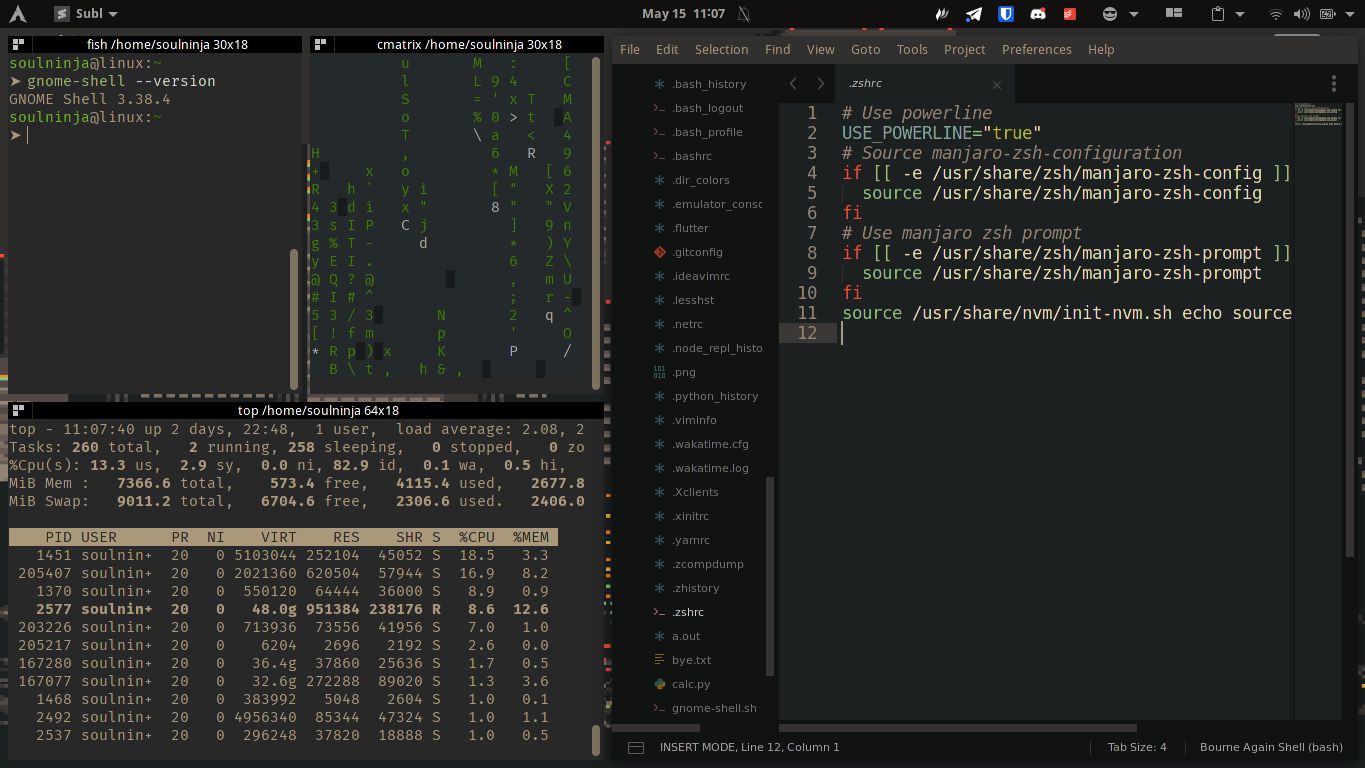Viewport: 1365px width, 768px height.
Task: Select the .zshrc tab
Action: click(x=865, y=84)
